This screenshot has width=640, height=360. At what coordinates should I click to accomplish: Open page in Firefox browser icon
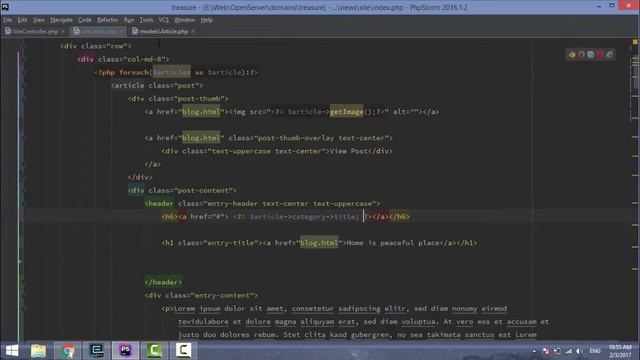[581, 54]
